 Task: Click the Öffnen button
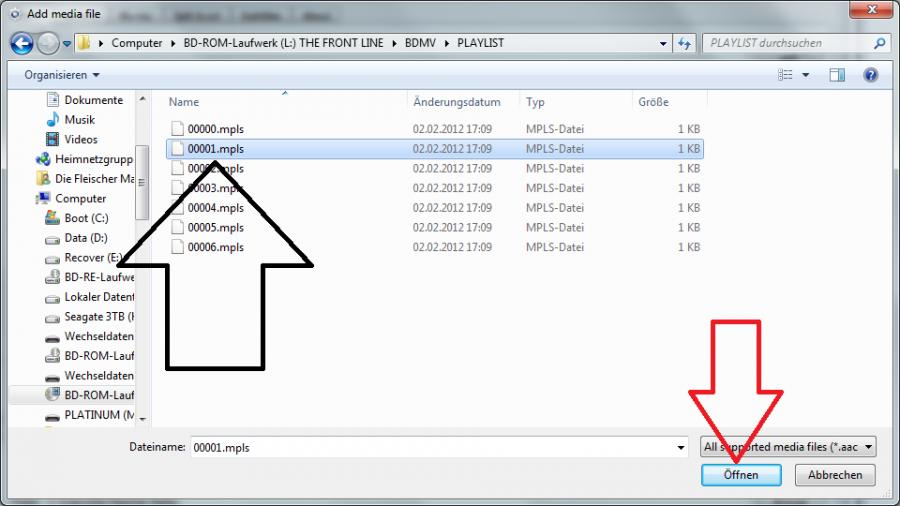tap(741, 475)
